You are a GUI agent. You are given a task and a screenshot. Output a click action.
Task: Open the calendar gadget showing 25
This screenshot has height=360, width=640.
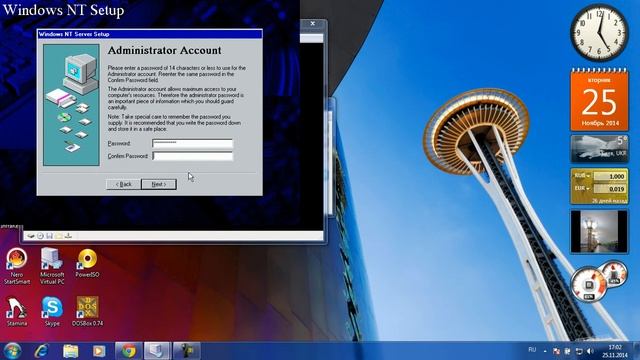(x=599, y=100)
